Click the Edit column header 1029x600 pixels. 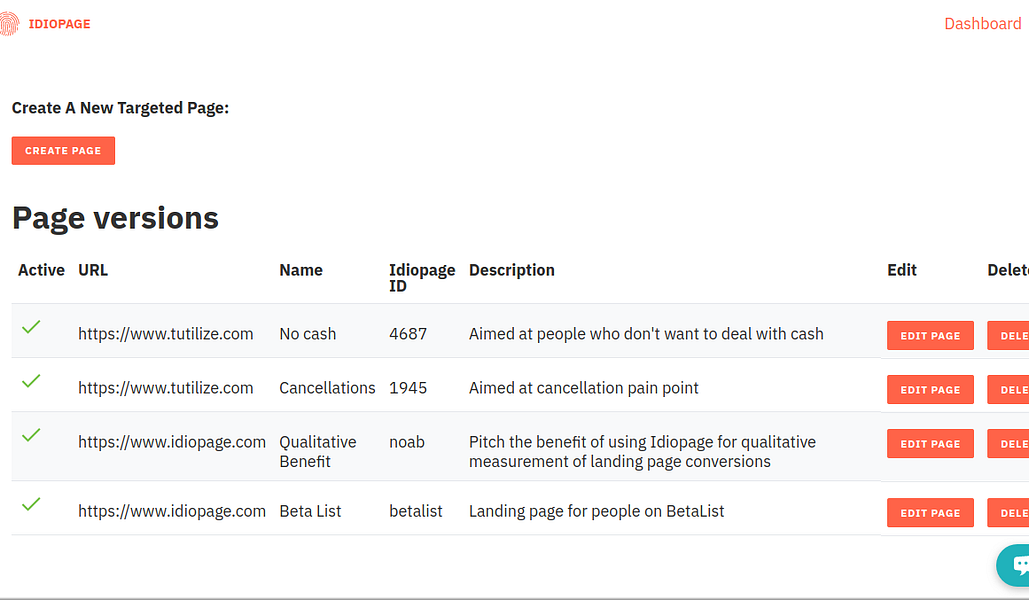(902, 270)
